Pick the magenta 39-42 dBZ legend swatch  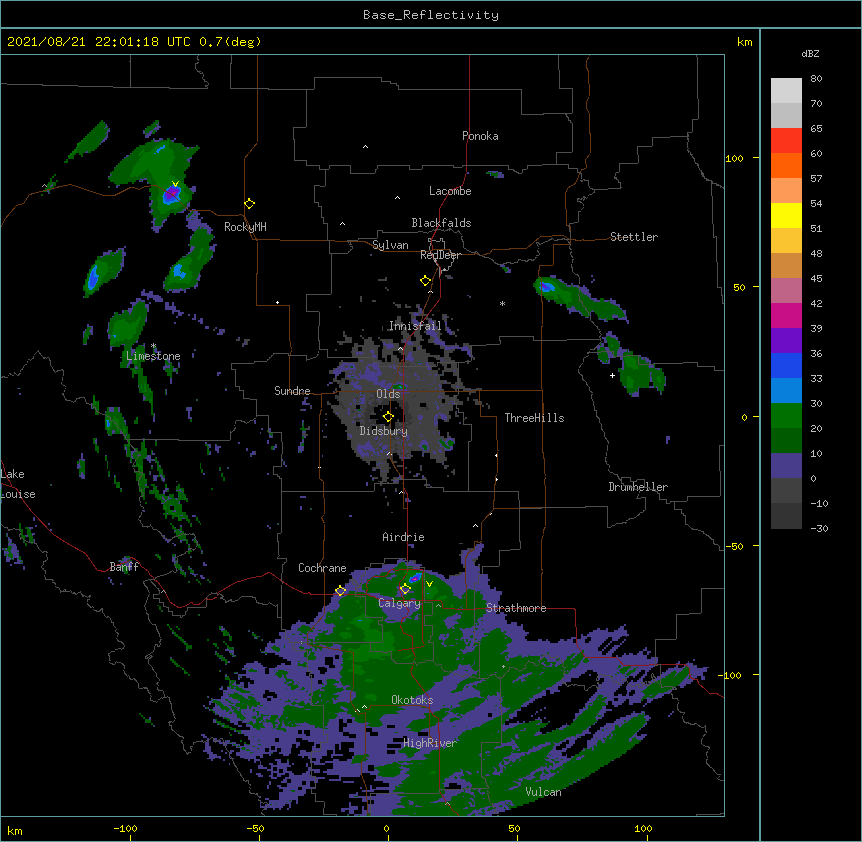point(786,315)
